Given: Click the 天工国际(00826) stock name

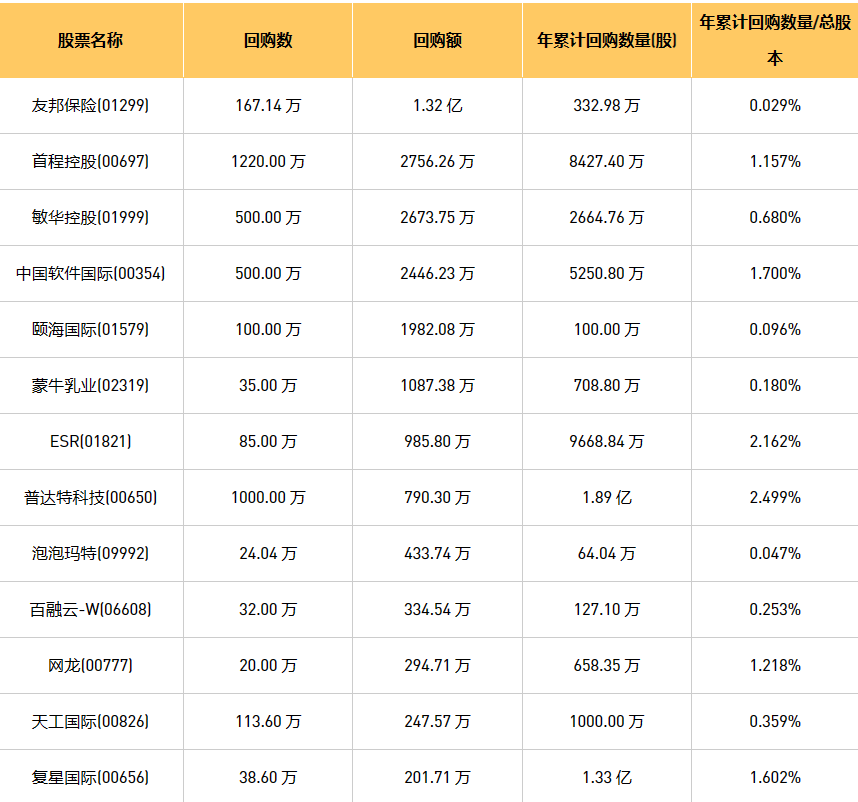Looking at the screenshot, I should click(91, 721).
